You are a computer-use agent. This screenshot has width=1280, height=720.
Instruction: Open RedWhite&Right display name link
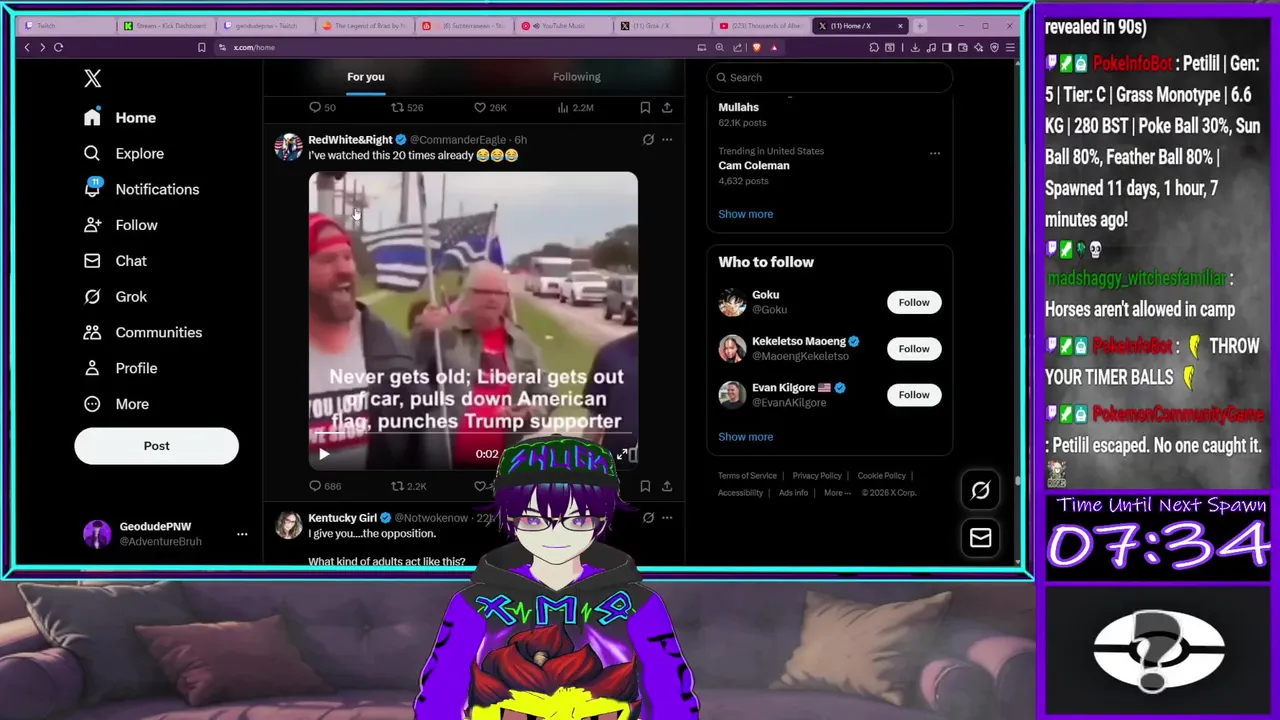click(350, 140)
